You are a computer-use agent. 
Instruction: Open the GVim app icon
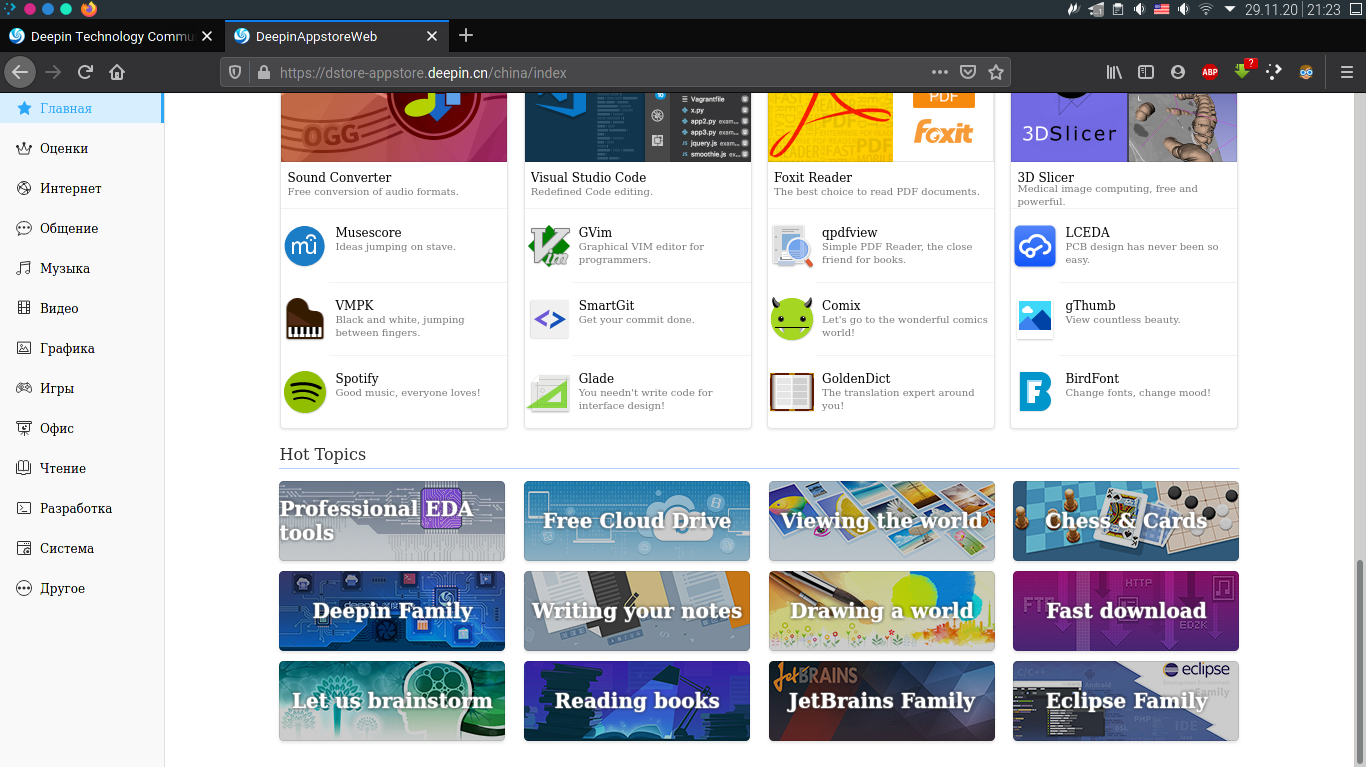(549, 246)
